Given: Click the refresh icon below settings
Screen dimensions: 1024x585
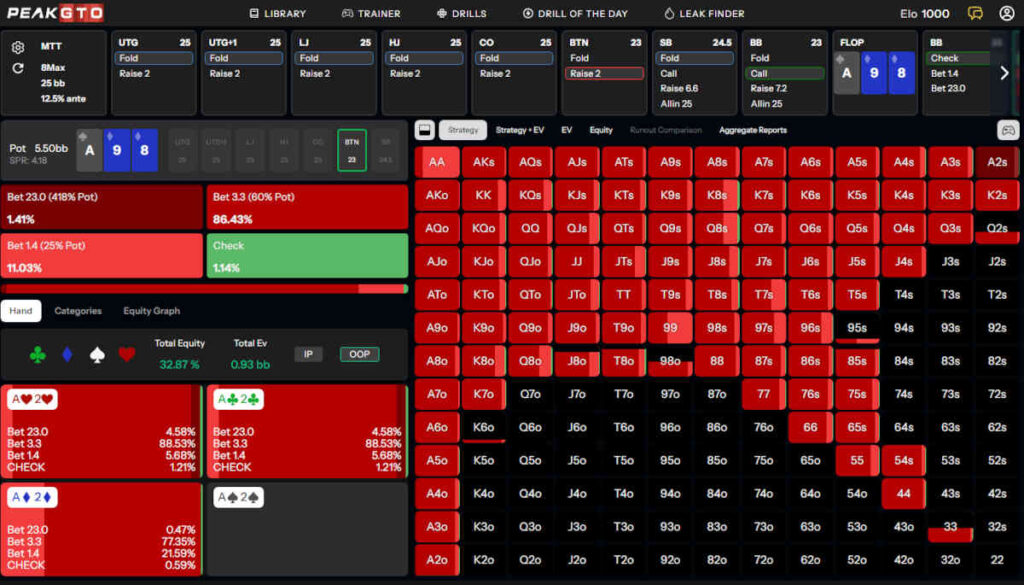Looking at the screenshot, I should point(18,68).
